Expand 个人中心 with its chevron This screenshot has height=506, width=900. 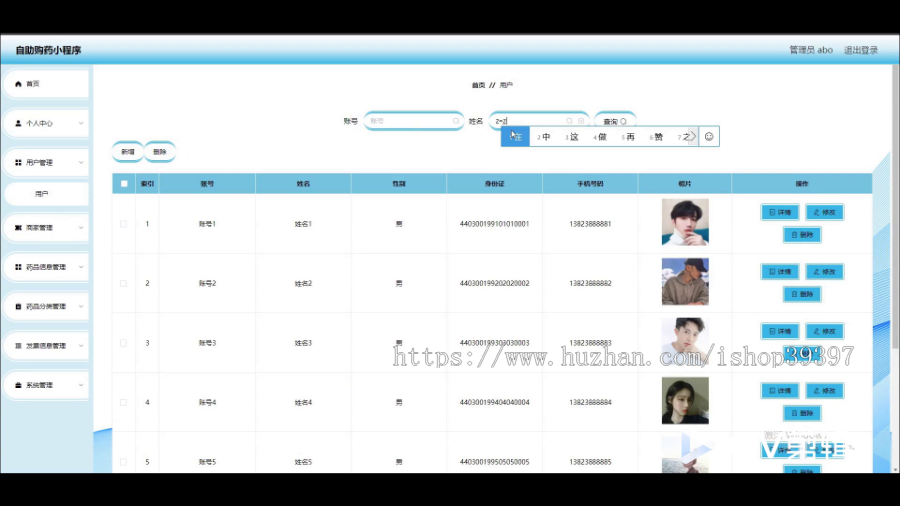[81, 123]
